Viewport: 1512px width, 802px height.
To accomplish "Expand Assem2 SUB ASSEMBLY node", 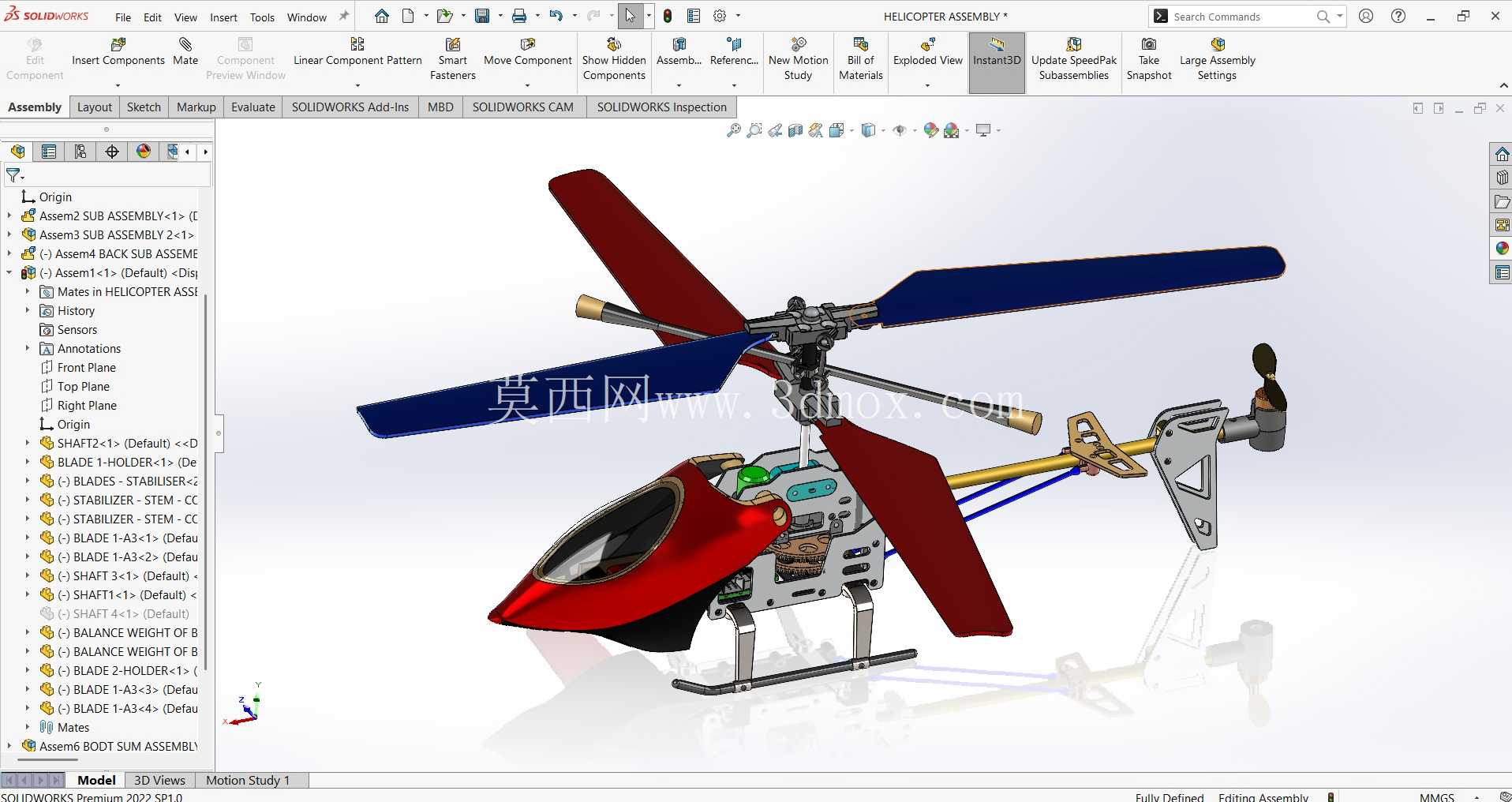I will click(9, 215).
